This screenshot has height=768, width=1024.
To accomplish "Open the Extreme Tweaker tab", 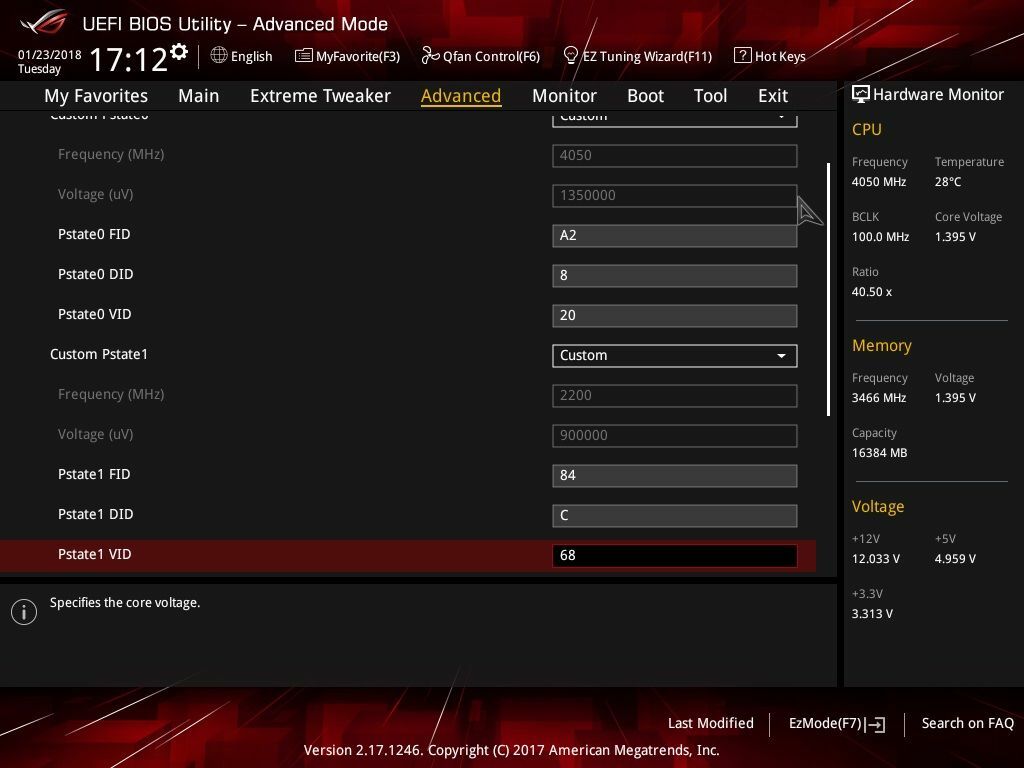I will pyautogui.click(x=320, y=96).
